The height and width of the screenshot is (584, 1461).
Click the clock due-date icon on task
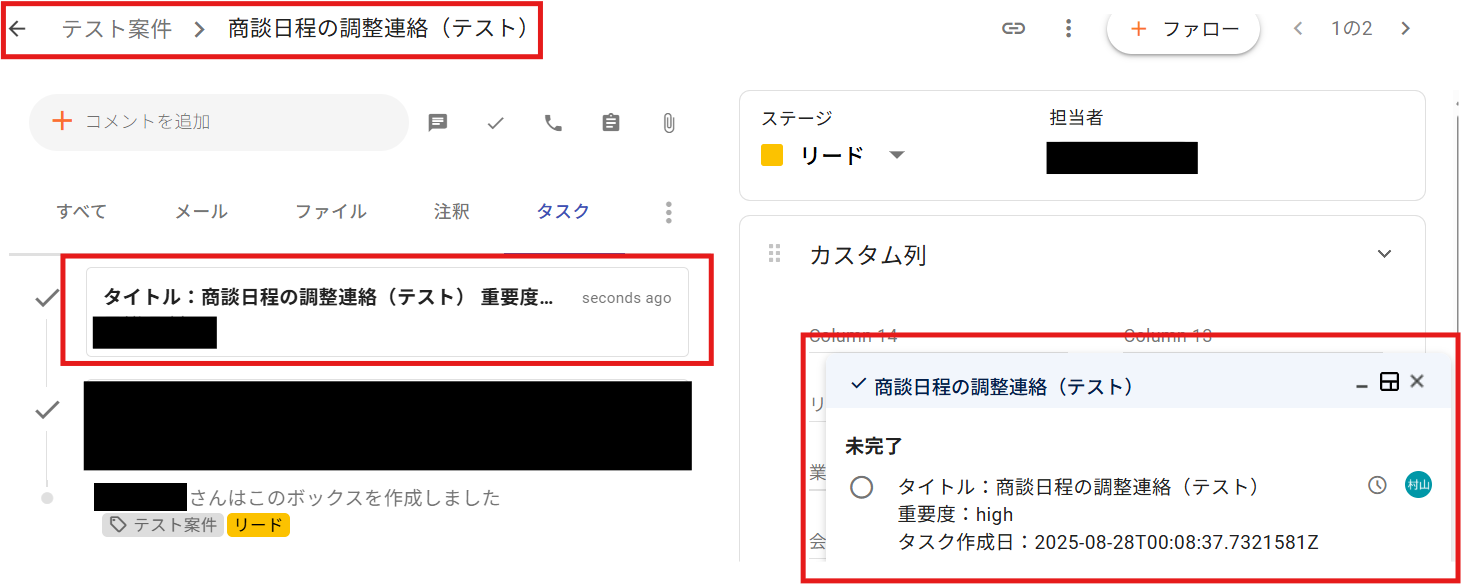tap(1377, 485)
